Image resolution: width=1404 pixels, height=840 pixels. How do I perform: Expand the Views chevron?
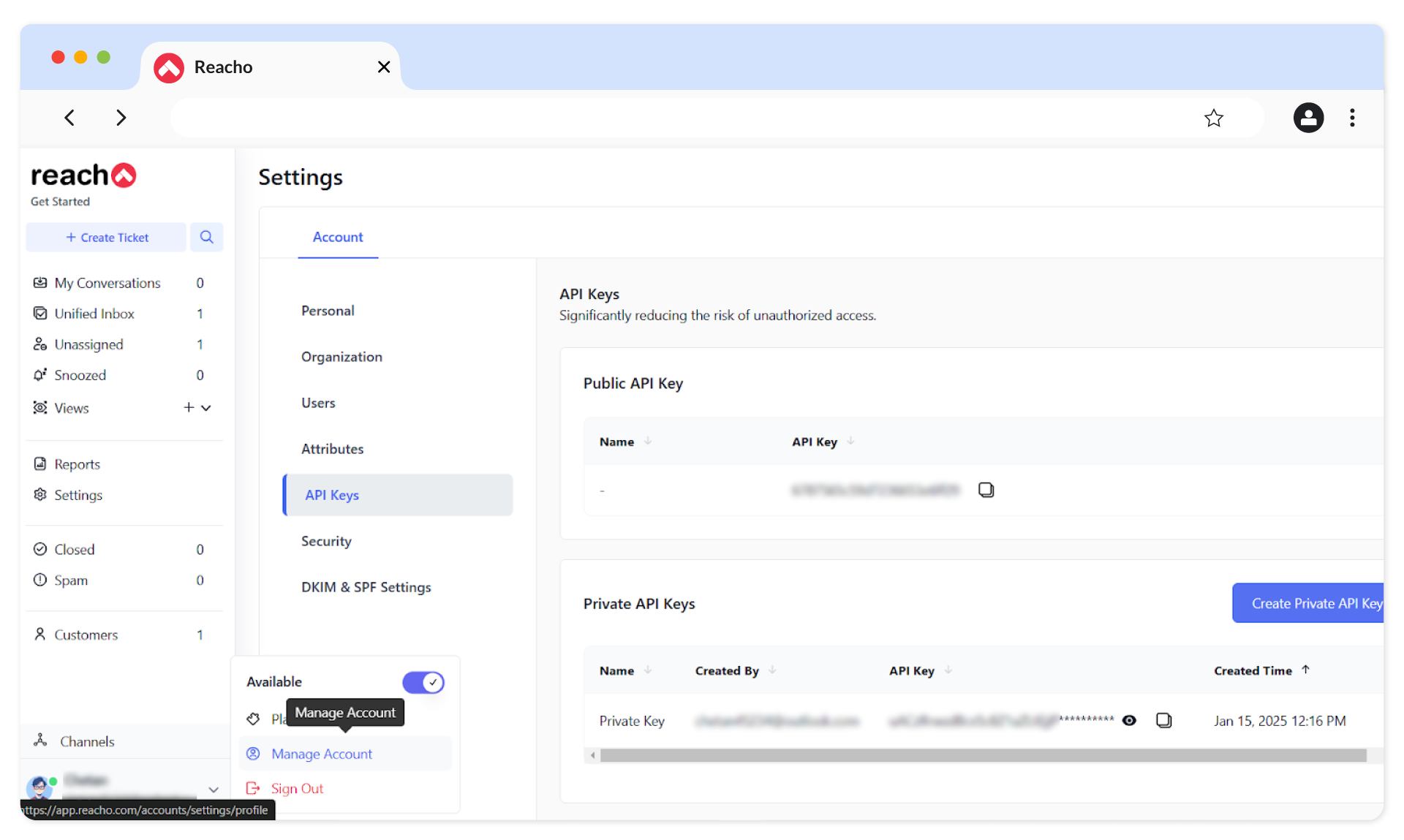[206, 408]
